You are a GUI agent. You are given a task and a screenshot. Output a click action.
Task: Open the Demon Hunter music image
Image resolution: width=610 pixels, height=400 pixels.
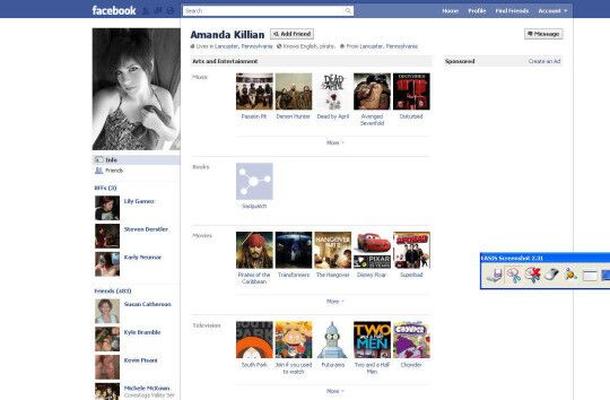click(x=294, y=91)
